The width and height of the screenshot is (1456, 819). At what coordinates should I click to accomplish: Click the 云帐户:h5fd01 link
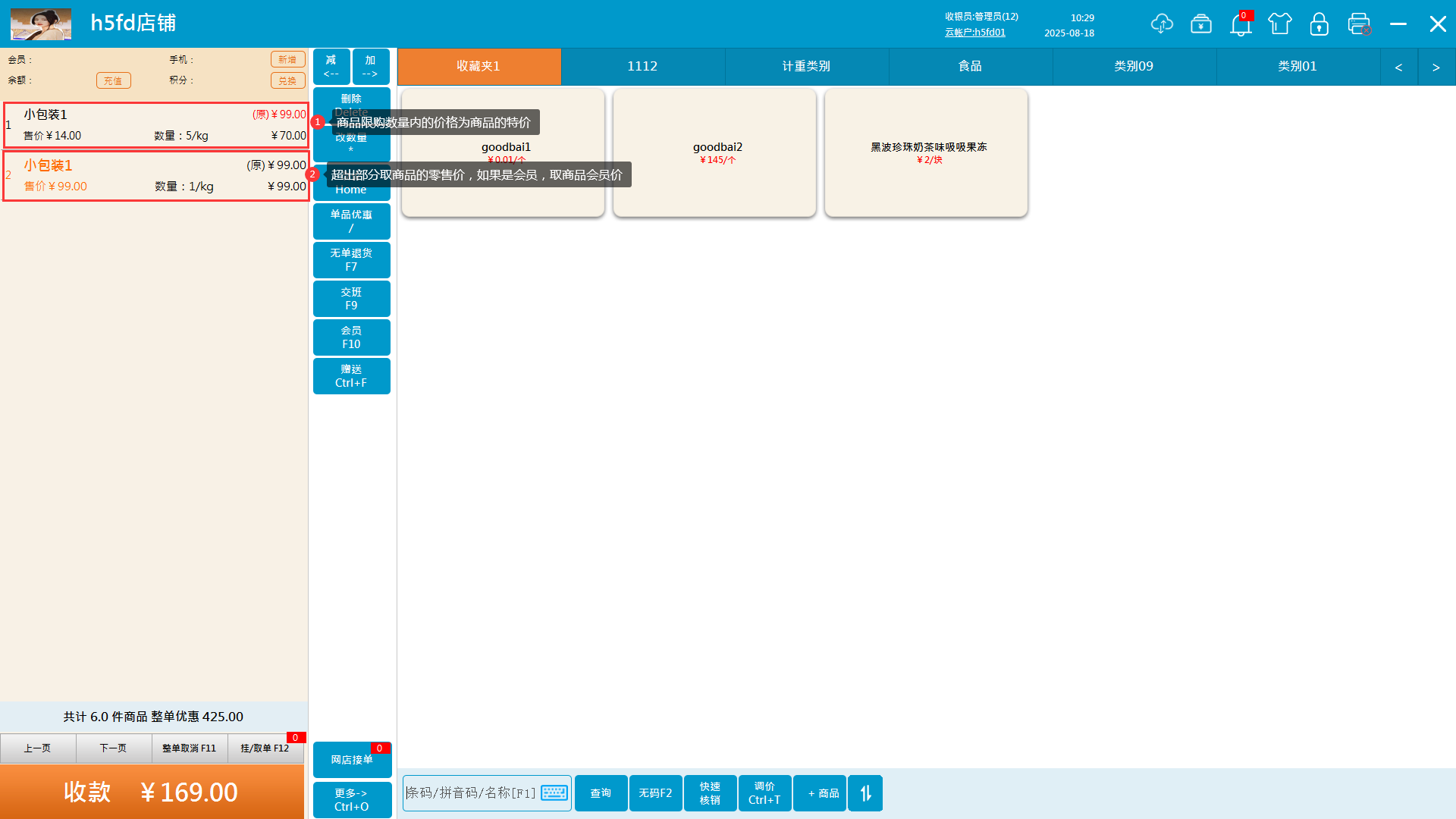point(975,33)
